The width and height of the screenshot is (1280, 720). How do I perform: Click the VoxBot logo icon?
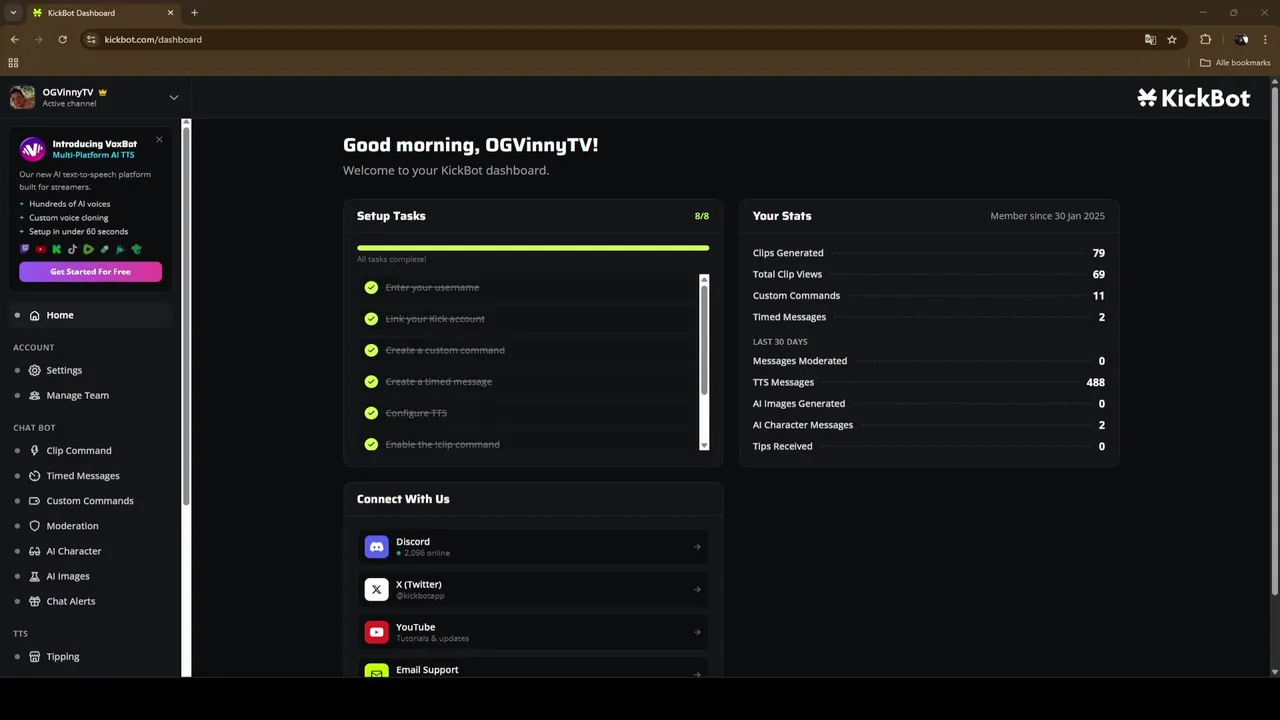[x=33, y=149]
